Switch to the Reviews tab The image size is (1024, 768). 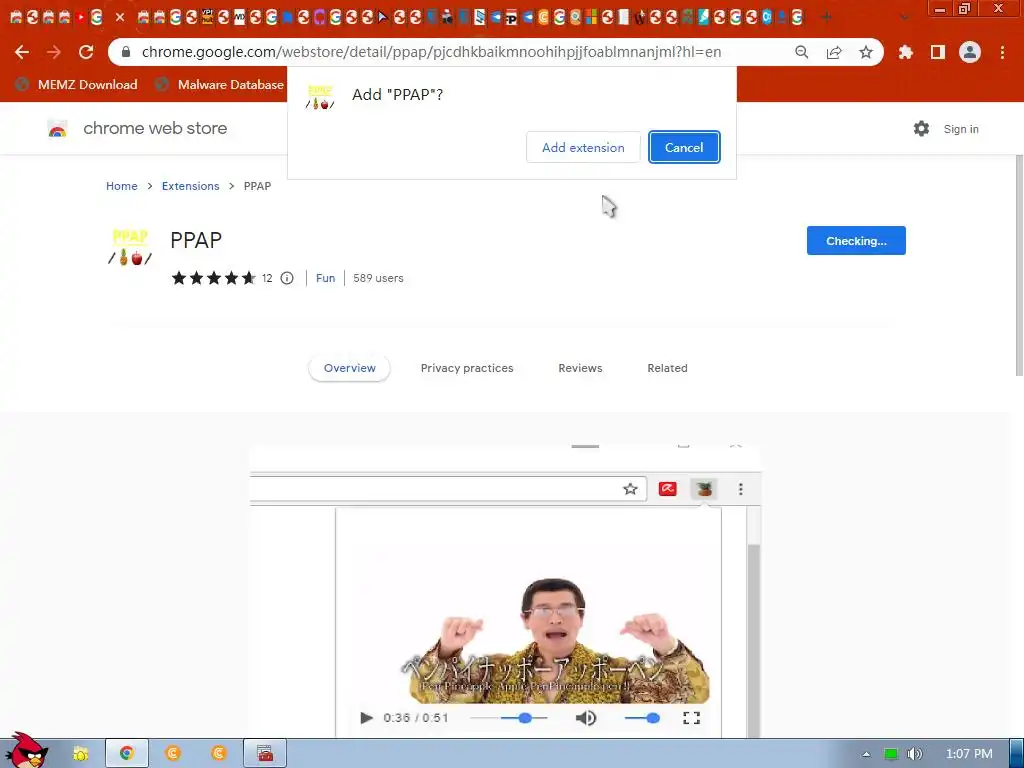(x=580, y=368)
